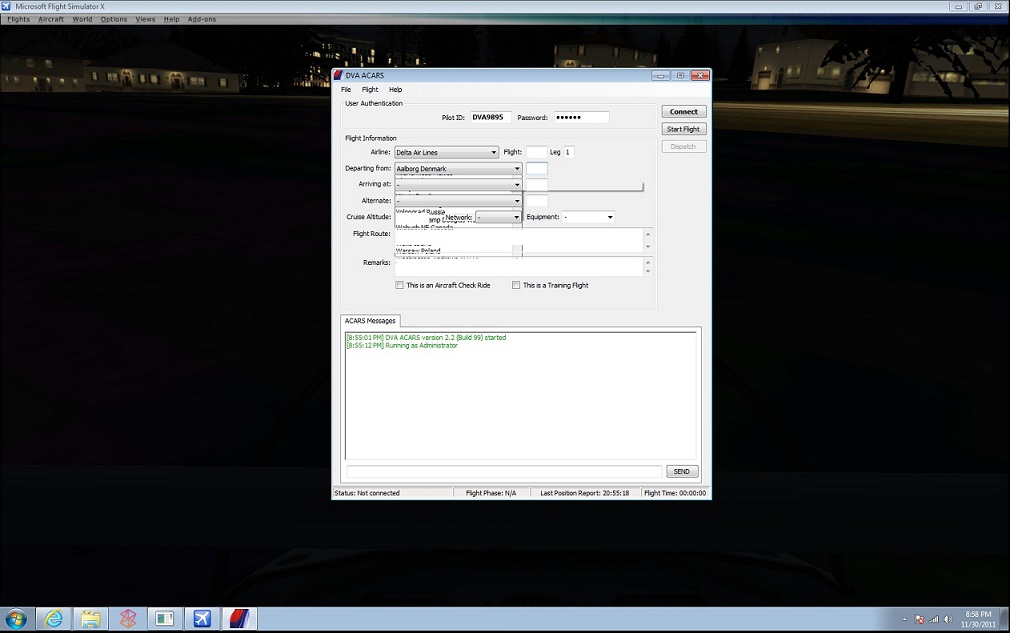Click the Pilot ID field DVA9895
Image resolution: width=1010 pixels, height=633 pixels.
point(490,117)
